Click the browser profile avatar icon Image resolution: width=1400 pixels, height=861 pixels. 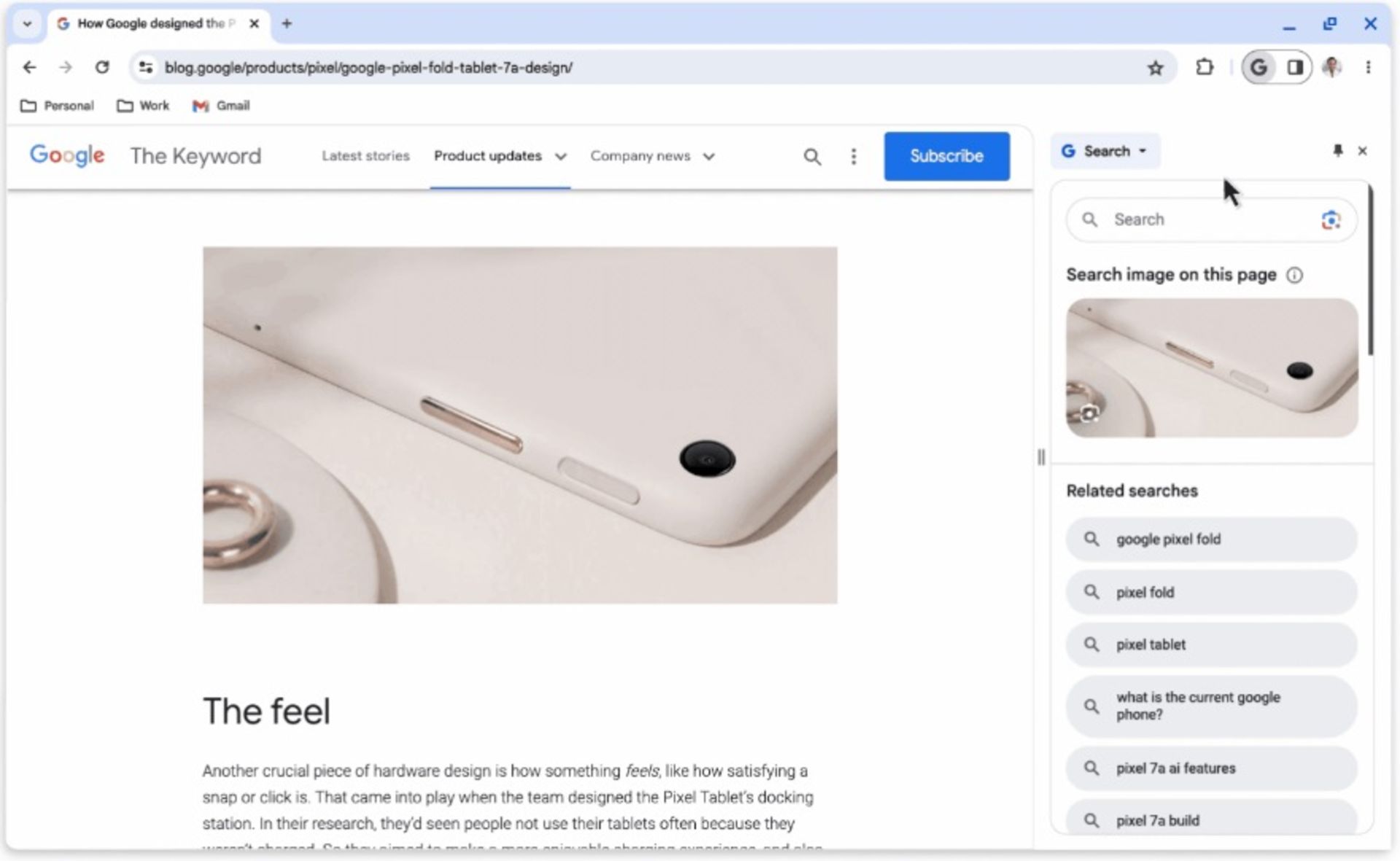coord(1334,68)
